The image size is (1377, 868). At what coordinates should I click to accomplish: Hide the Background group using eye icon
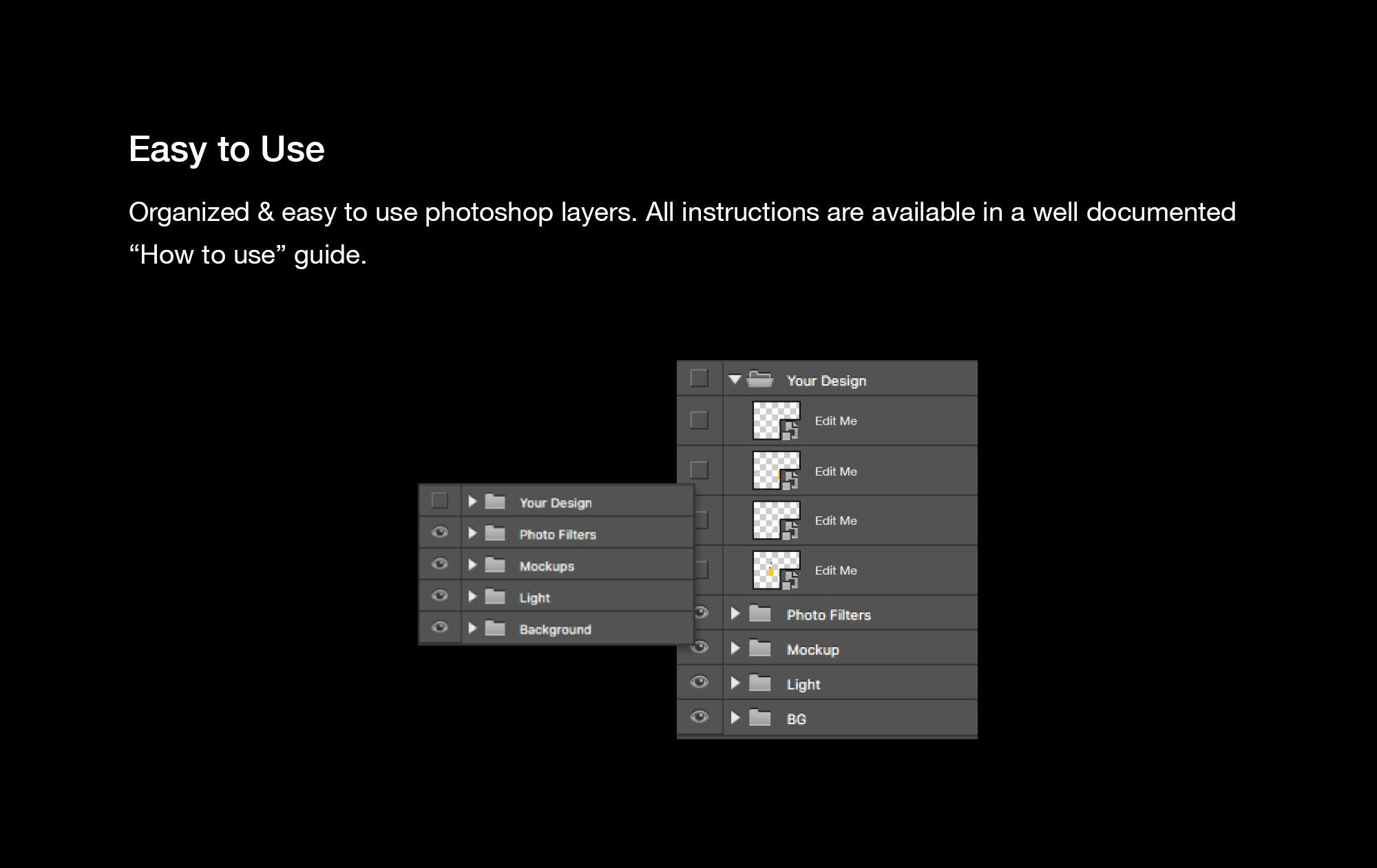point(439,627)
